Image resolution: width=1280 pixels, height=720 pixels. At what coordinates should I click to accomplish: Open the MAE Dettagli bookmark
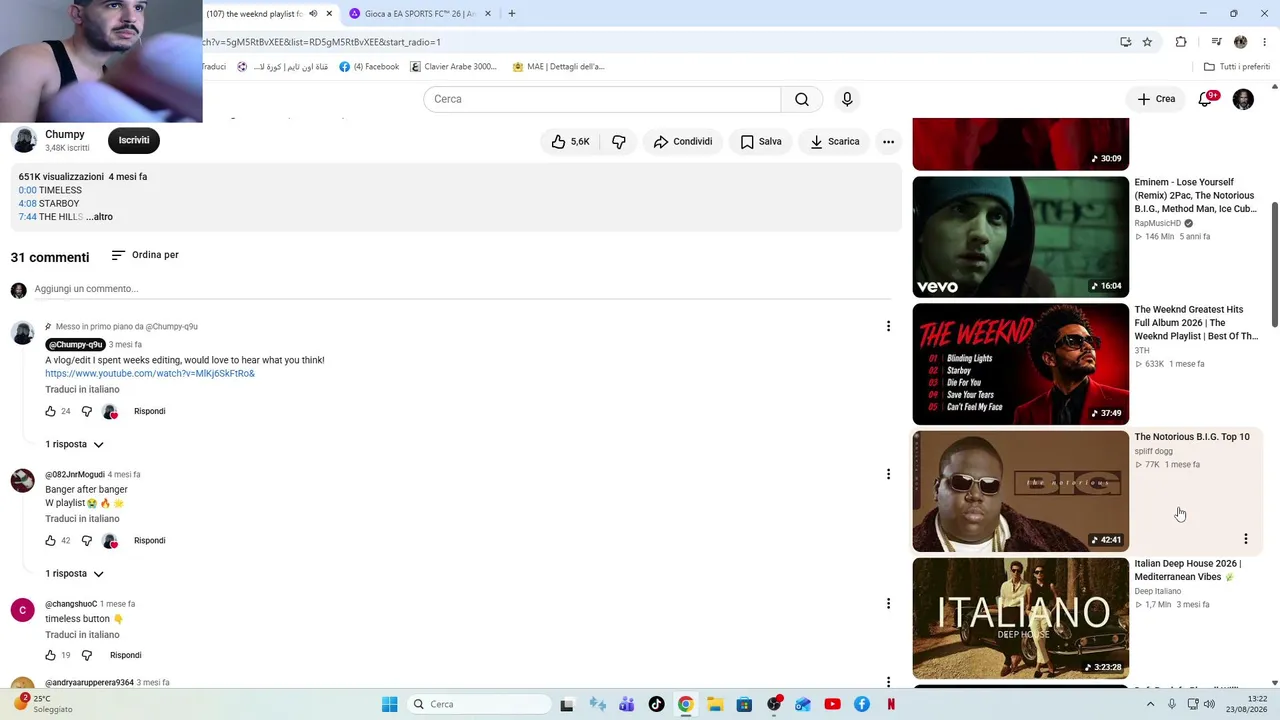[558, 67]
